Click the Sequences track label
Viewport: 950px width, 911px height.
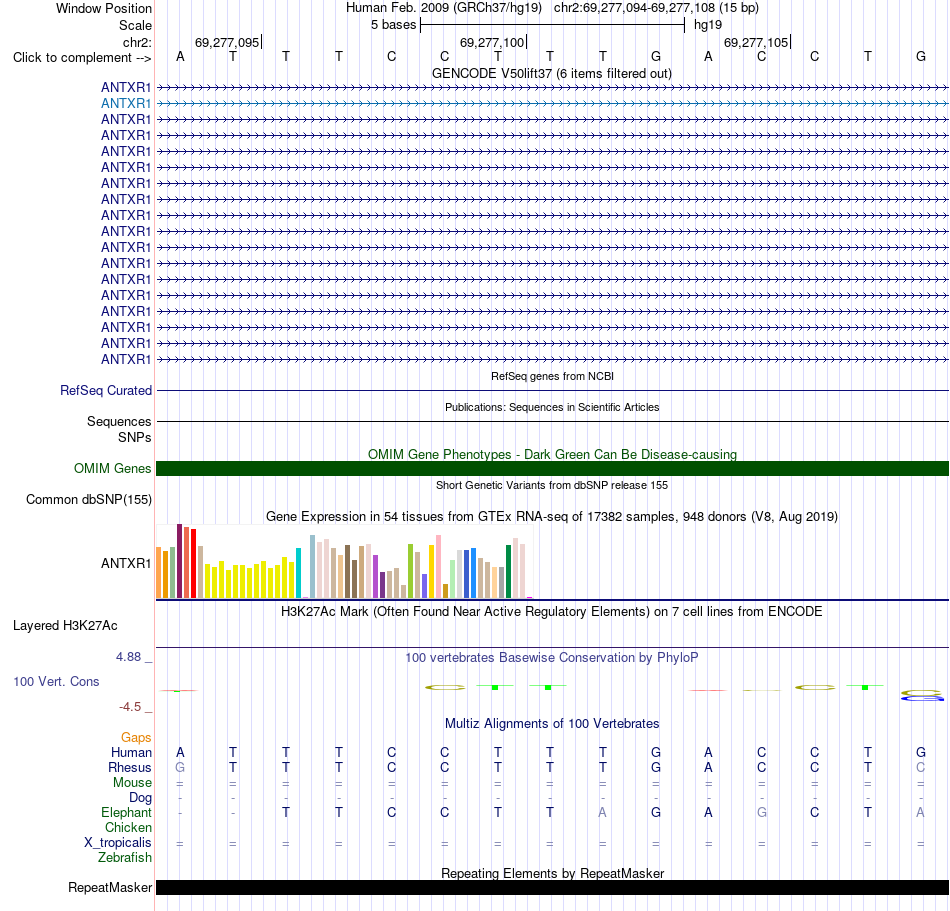tap(119, 422)
